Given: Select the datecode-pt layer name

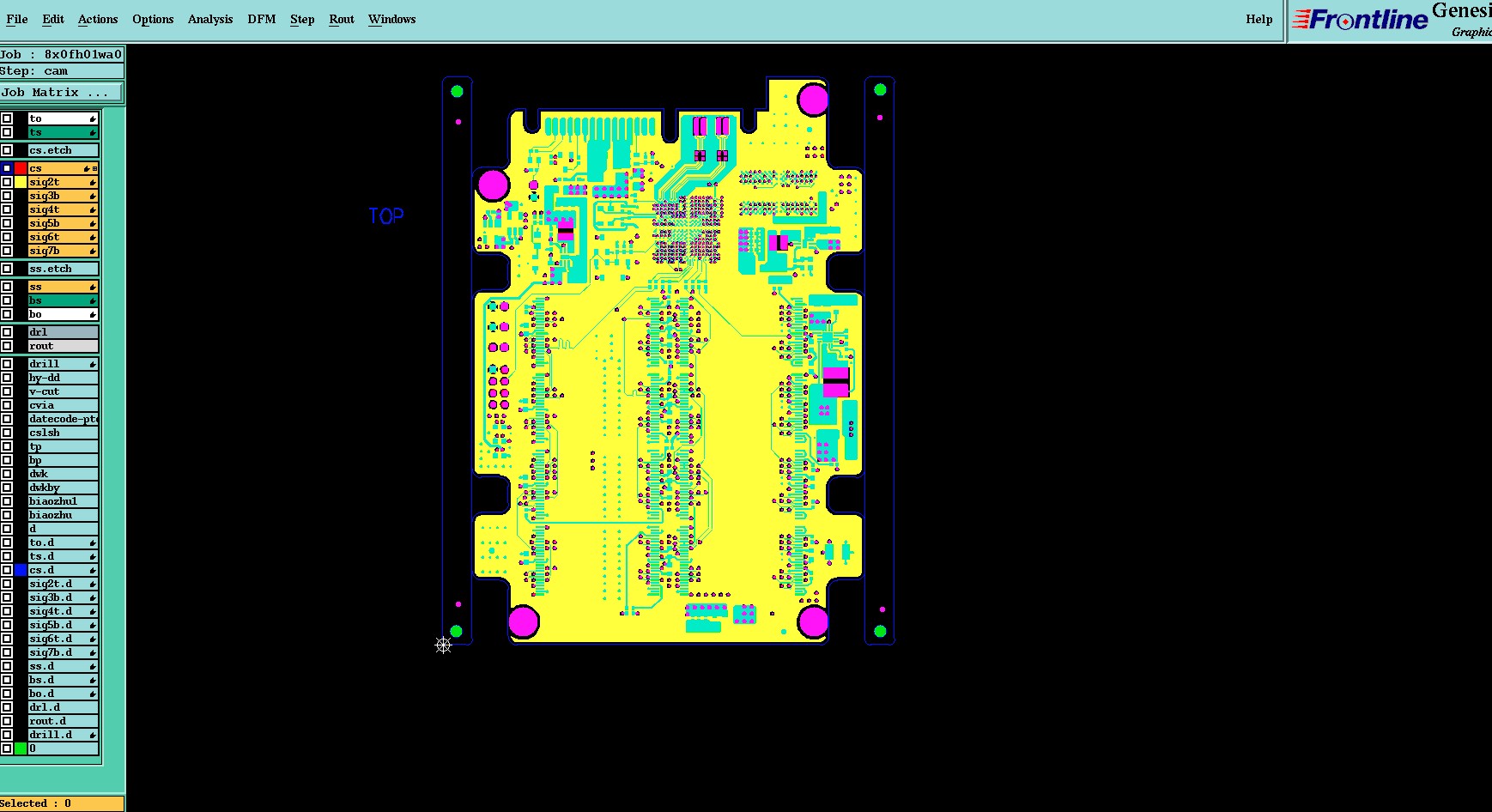Looking at the screenshot, I should pyautogui.click(x=64, y=419).
